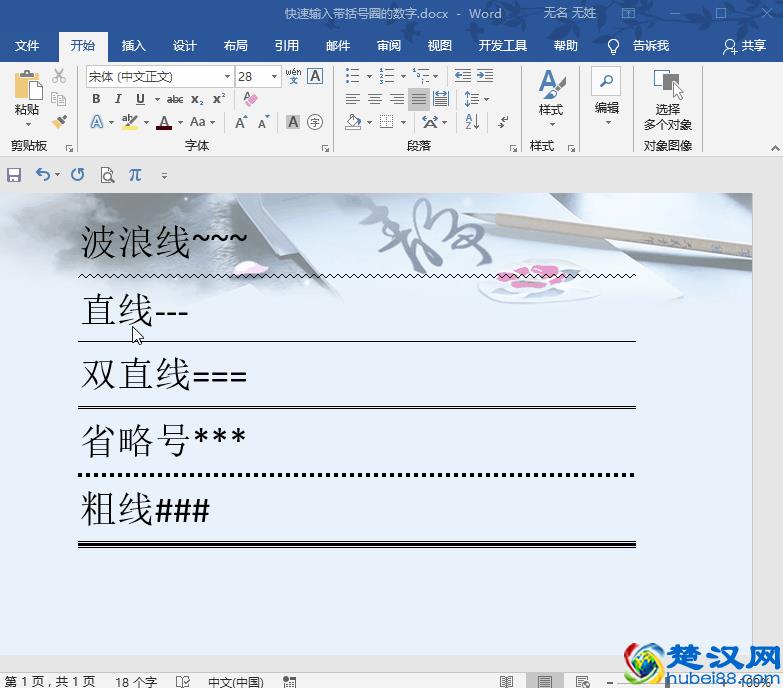
Task: Open the phonetic guide (wén) tool
Action: 293,76
